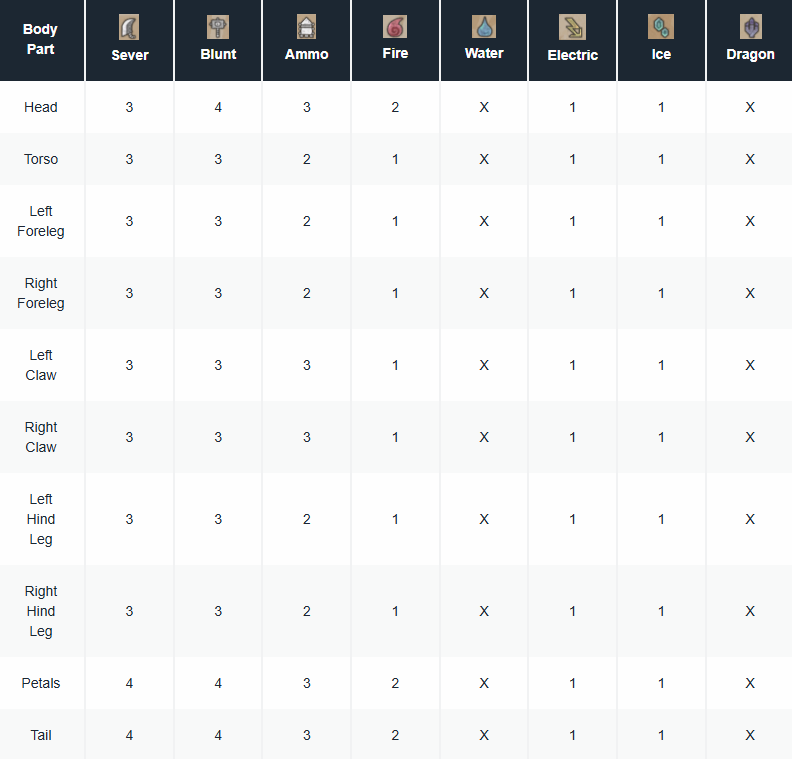Click the Head Dragon X cell
Screen dimensions: 792x759
click(x=750, y=107)
